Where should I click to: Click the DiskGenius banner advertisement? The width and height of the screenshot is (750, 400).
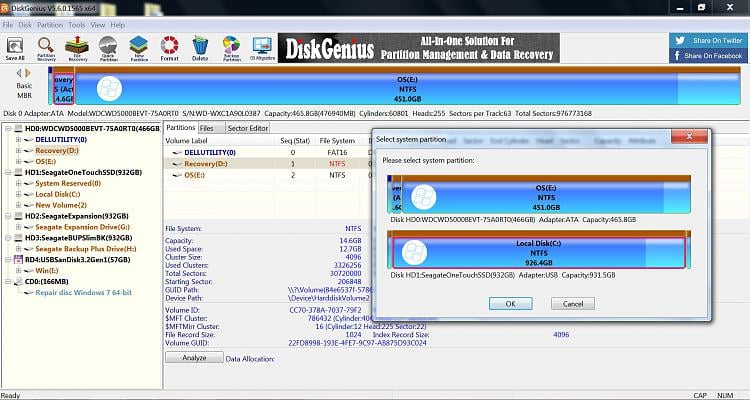[x=419, y=48]
